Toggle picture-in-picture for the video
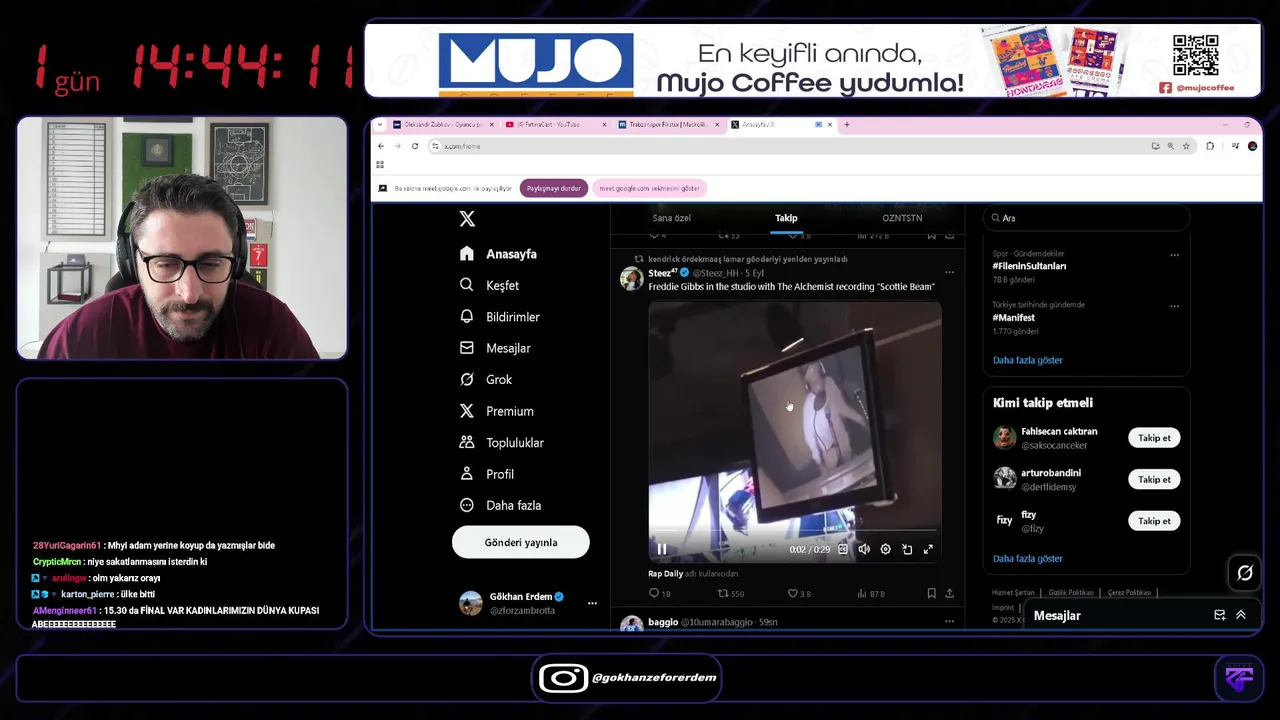The image size is (1280, 720). coord(907,549)
